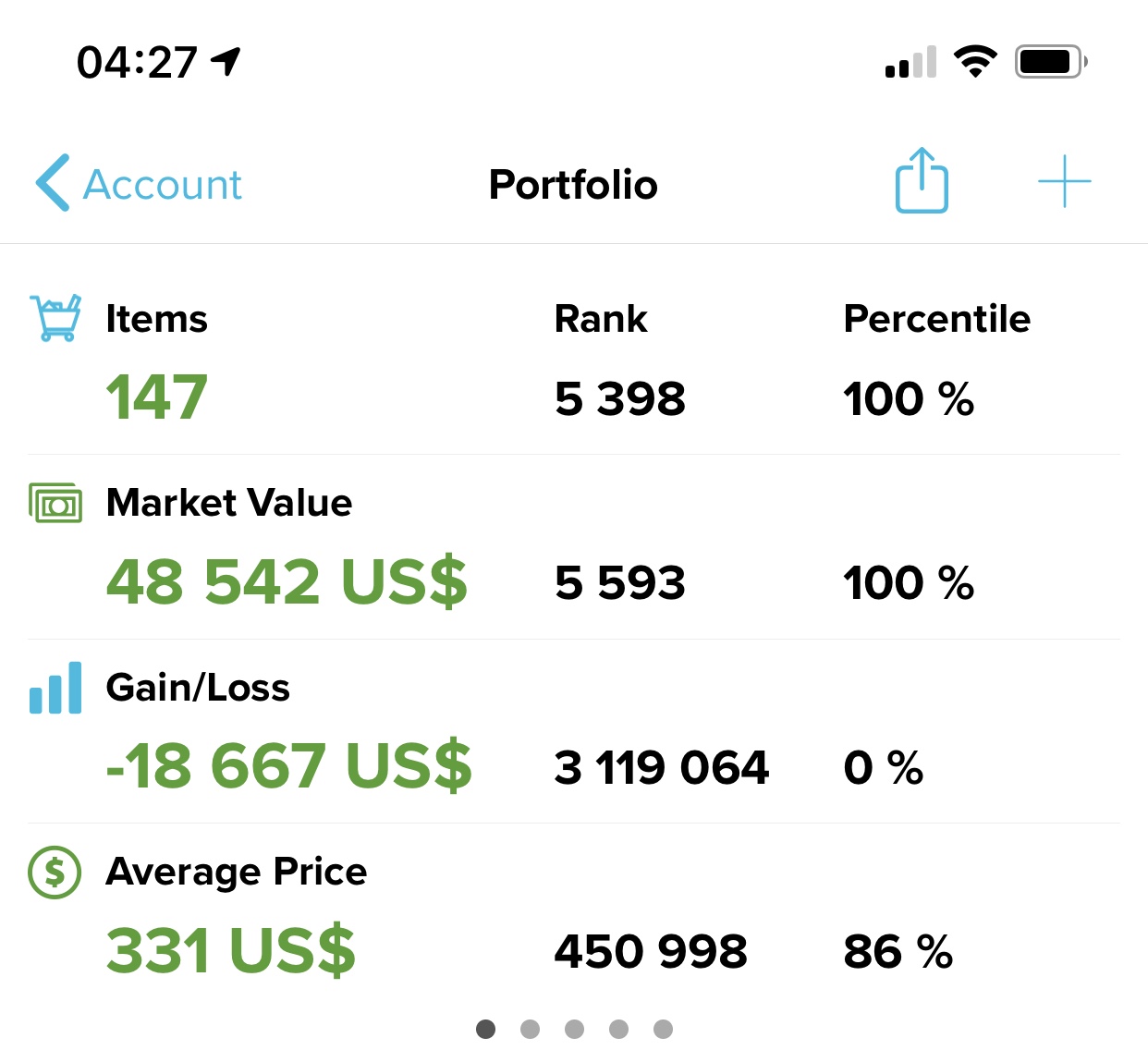Select the fourth page dot
This screenshot has height=1050, width=1148.
618,1029
